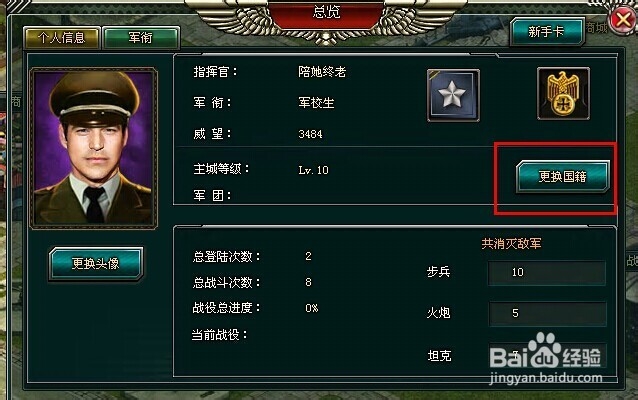The image size is (638, 400).
Task: Click the 共消灭敌军 heading
Action: pyautogui.click(x=511, y=244)
